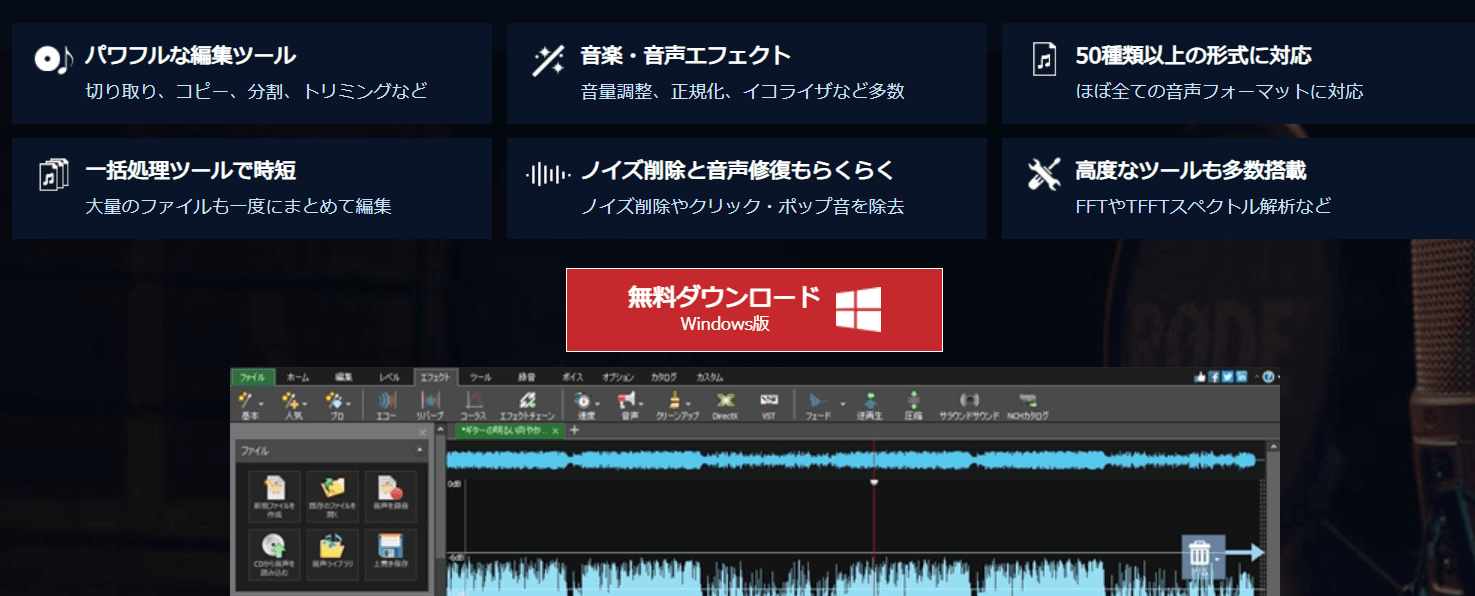Click the thumbs-up like icon
Image resolution: width=1475 pixels, height=596 pixels.
click(x=1200, y=377)
